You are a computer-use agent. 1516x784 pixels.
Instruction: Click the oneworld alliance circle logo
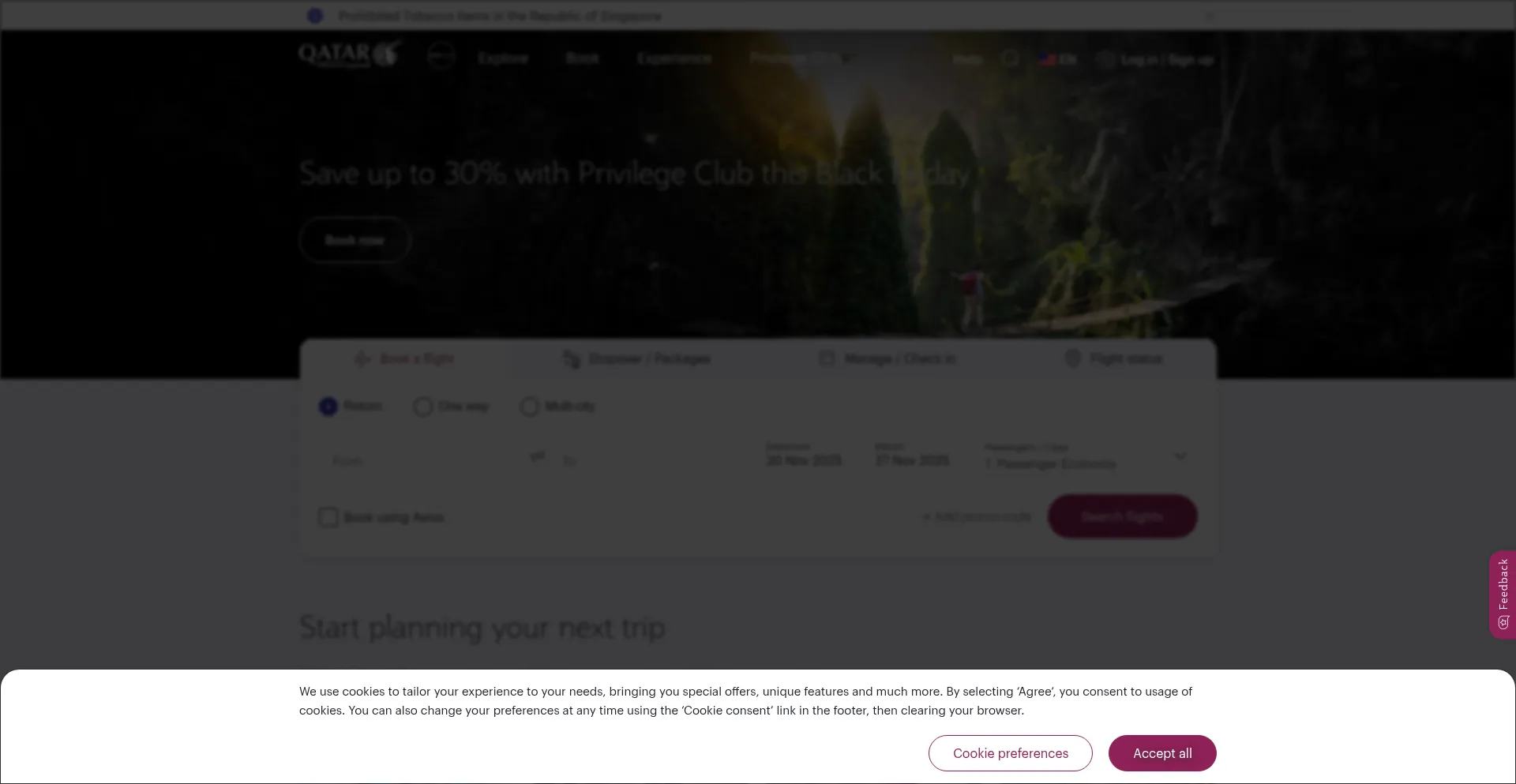click(441, 56)
